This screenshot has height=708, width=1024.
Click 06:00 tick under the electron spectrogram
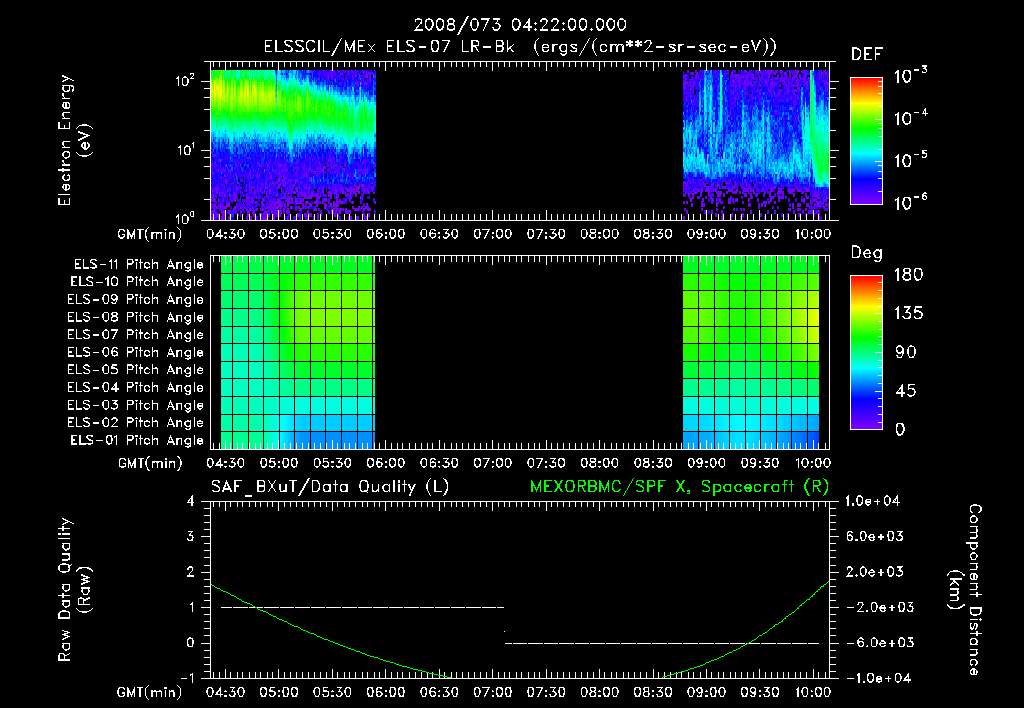pyautogui.click(x=385, y=234)
